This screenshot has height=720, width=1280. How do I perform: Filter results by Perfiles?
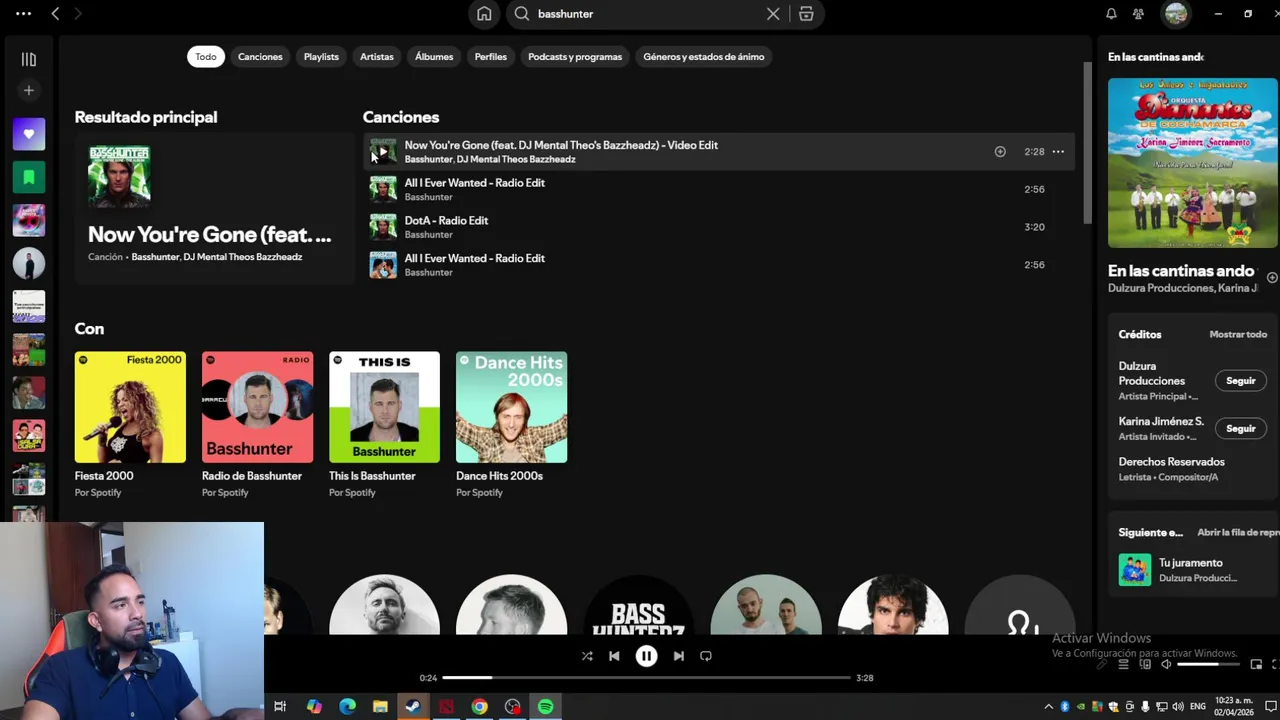pyautogui.click(x=491, y=57)
